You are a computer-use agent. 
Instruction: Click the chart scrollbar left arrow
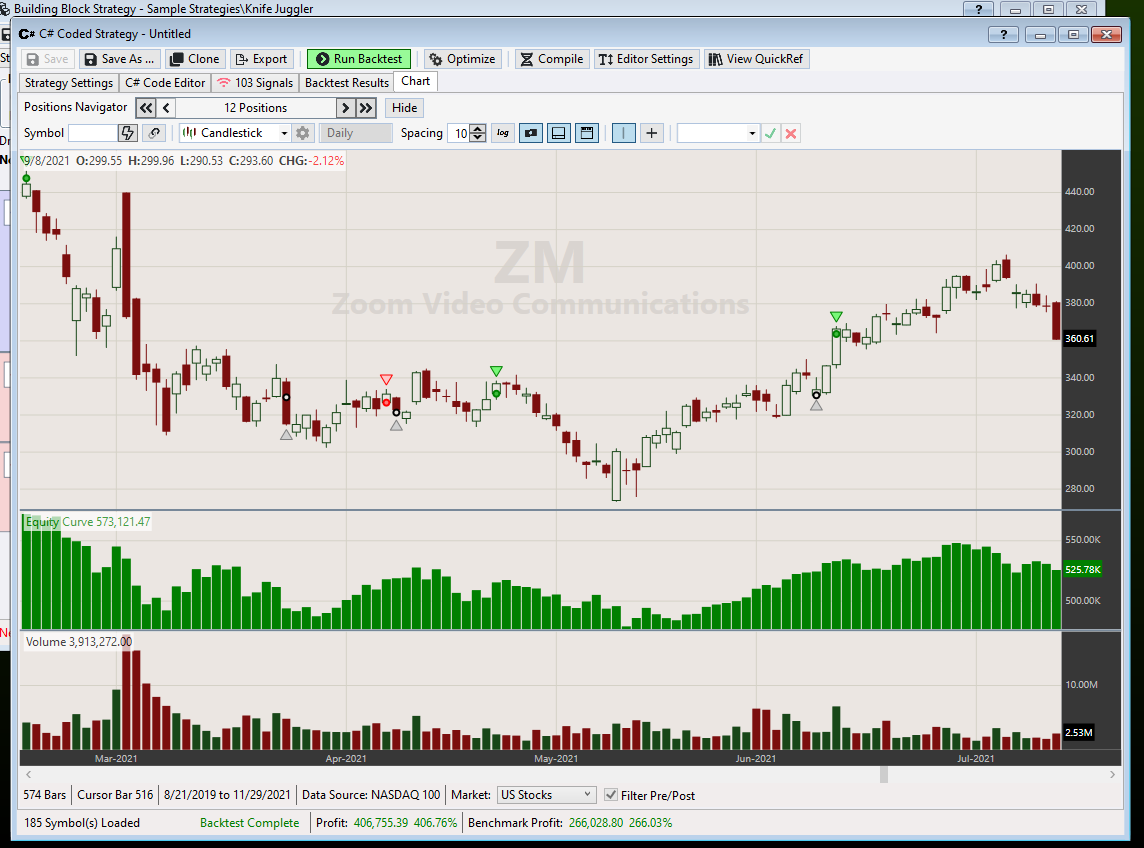click(28, 774)
